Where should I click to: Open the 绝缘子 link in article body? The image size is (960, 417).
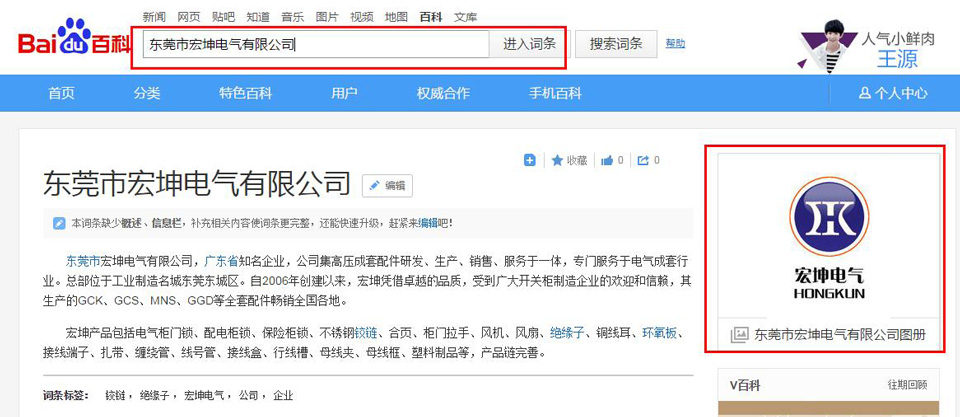tap(567, 333)
